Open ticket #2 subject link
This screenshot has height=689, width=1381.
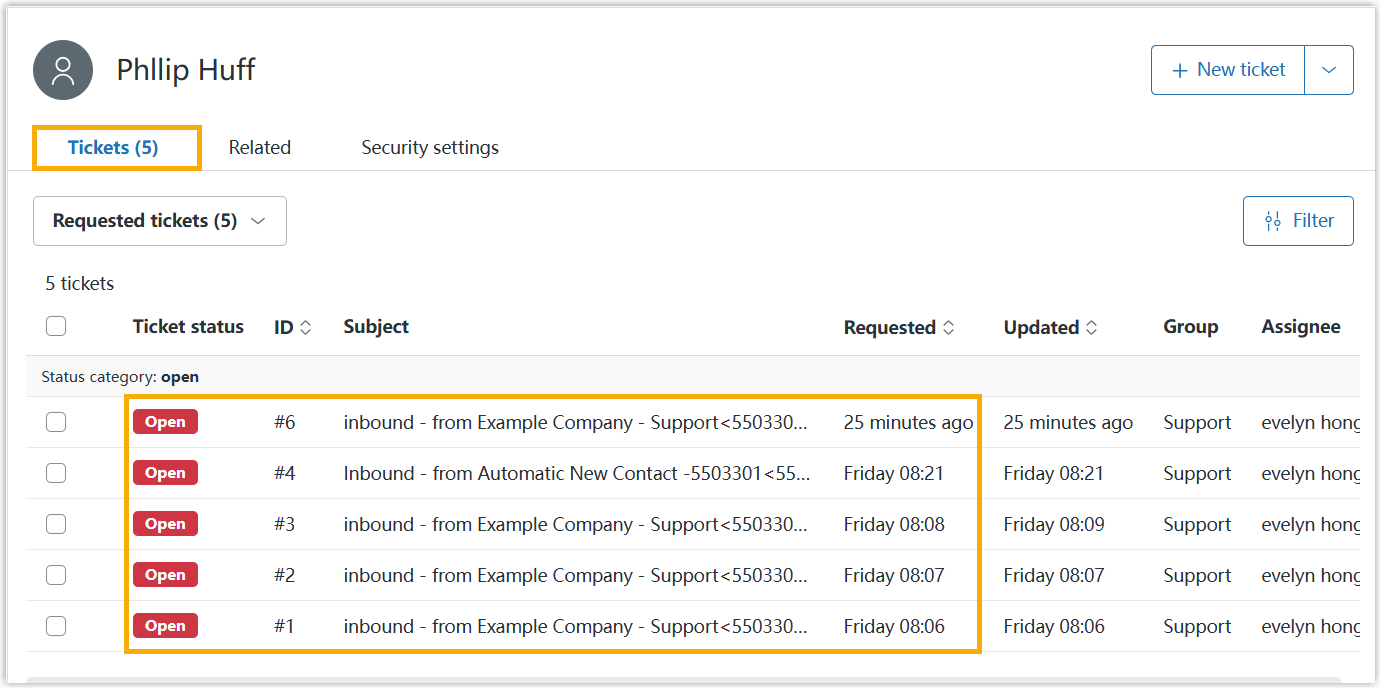[x=576, y=575]
